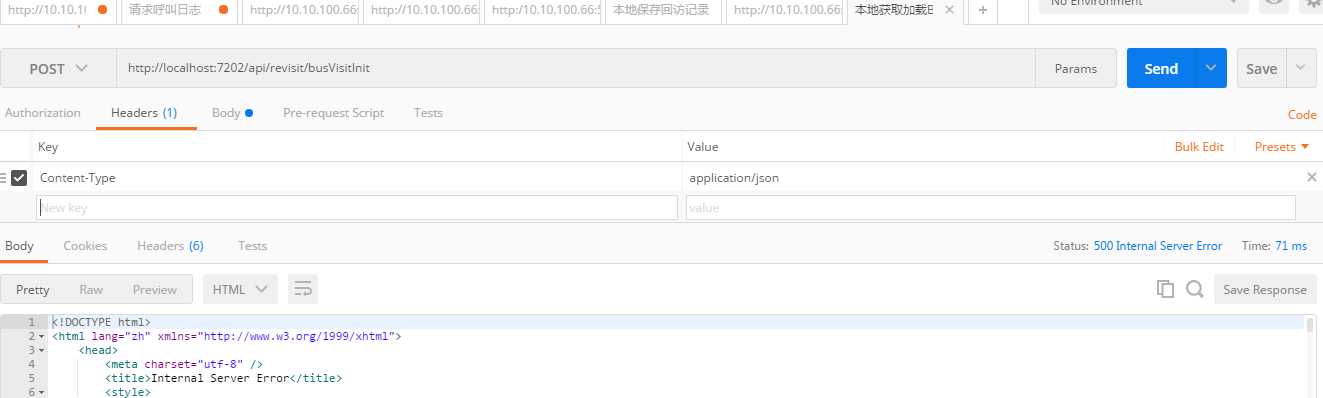Grab the drag handle of Content-Type row

[x=3, y=178]
